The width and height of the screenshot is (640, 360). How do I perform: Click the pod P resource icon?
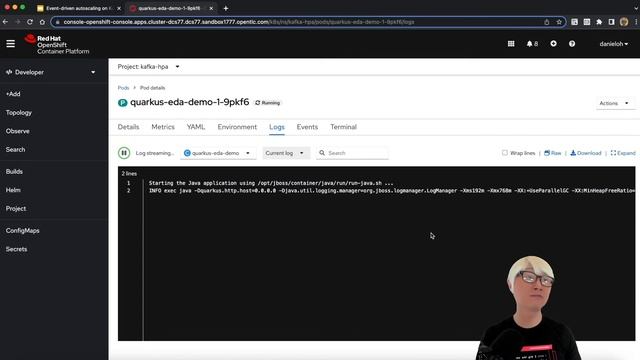pos(122,103)
